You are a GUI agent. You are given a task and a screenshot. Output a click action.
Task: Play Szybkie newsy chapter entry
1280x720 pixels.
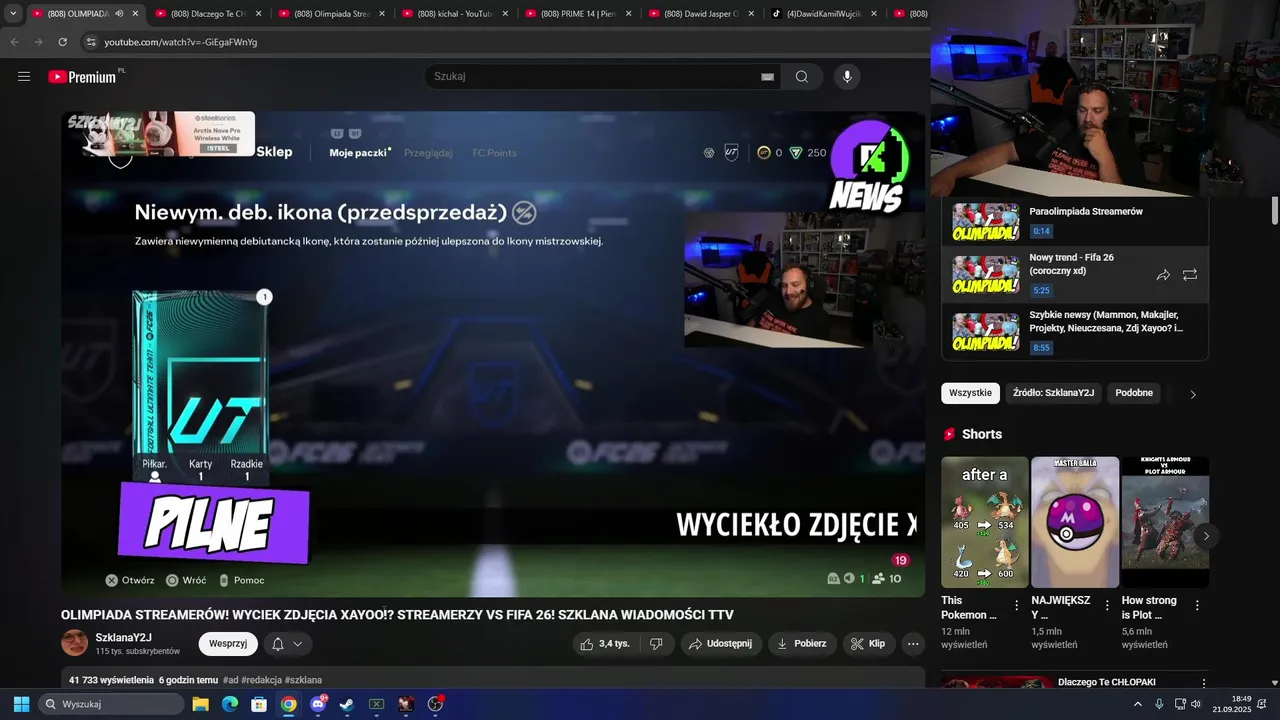click(1075, 333)
